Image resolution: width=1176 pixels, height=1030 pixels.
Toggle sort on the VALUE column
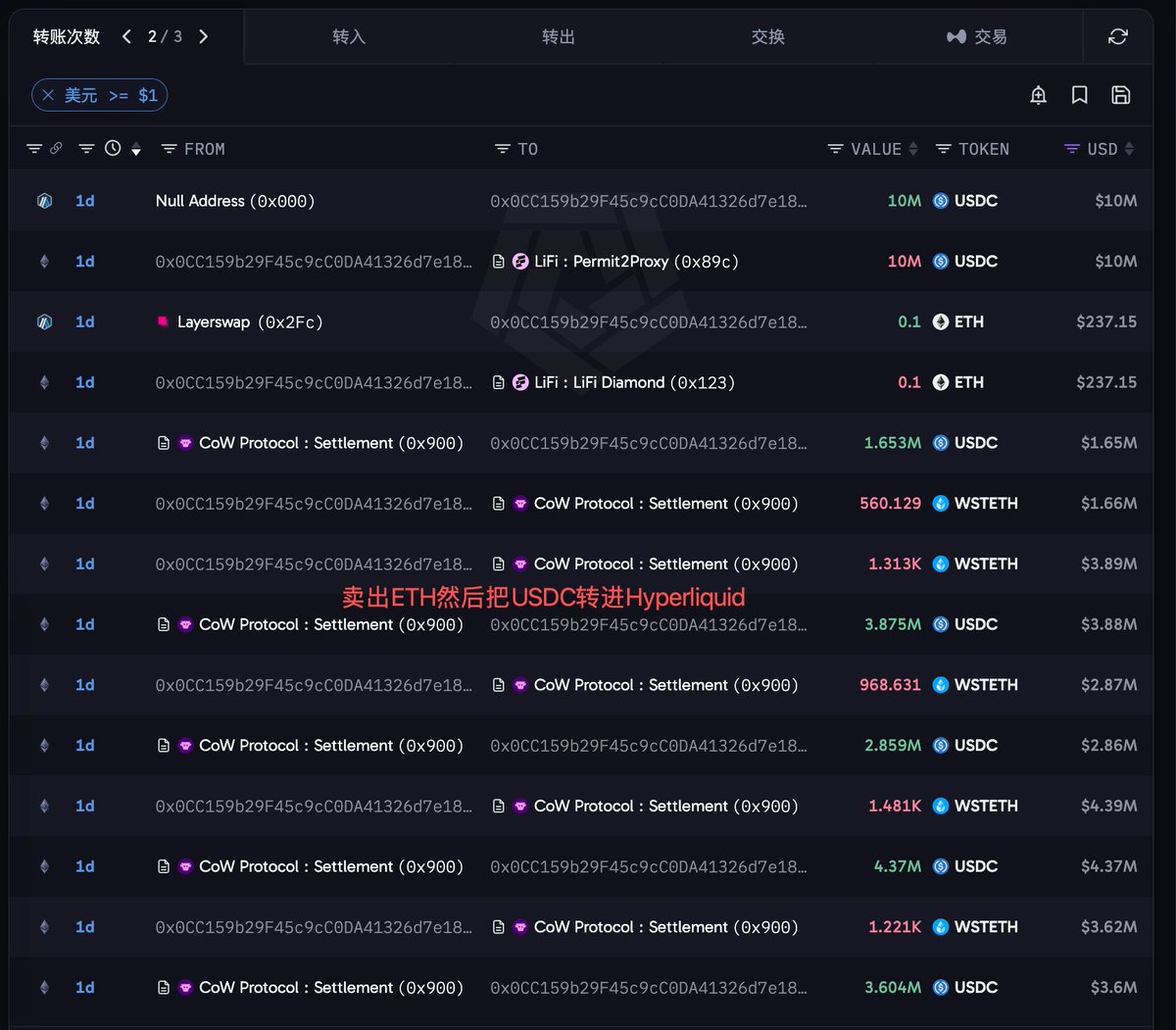(913, 149)
